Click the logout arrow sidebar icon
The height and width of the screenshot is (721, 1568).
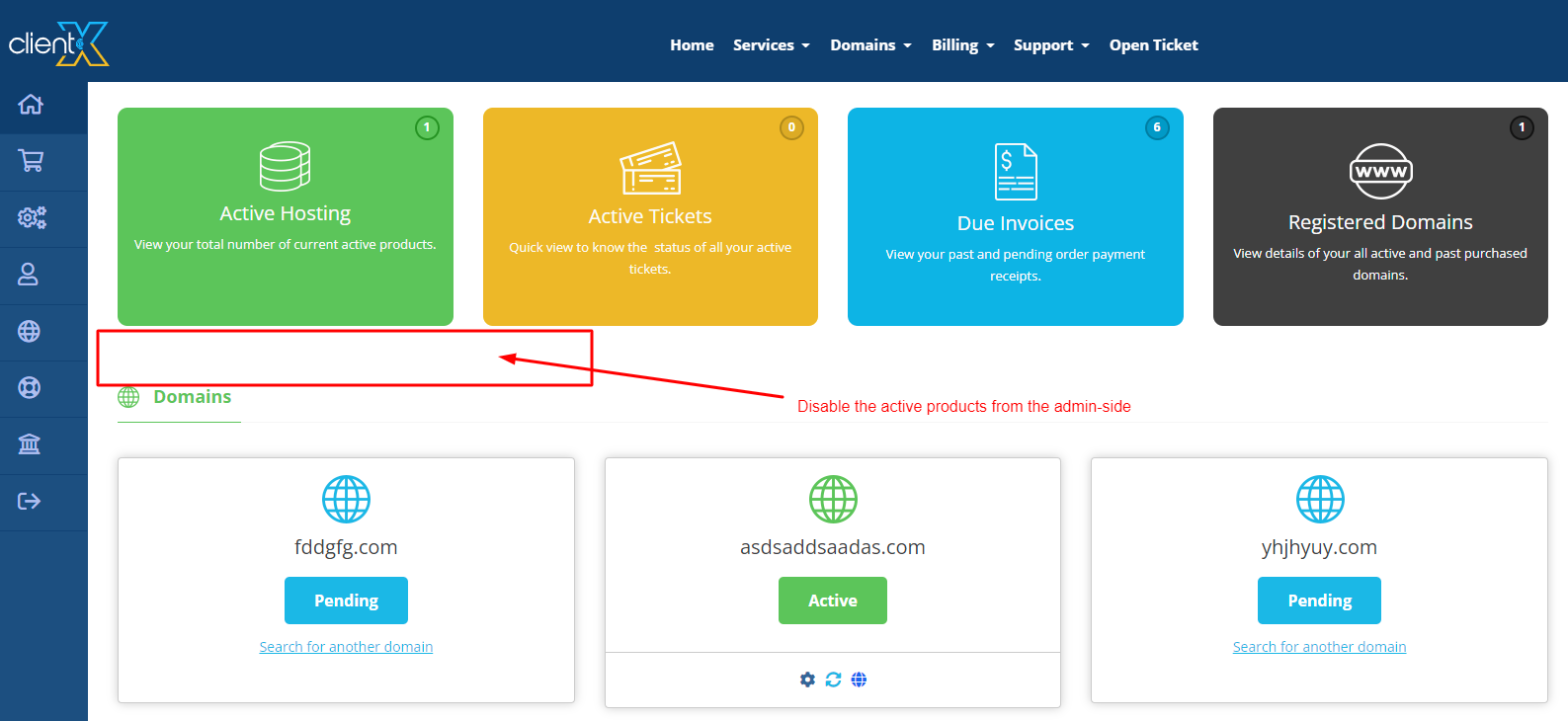30,501
